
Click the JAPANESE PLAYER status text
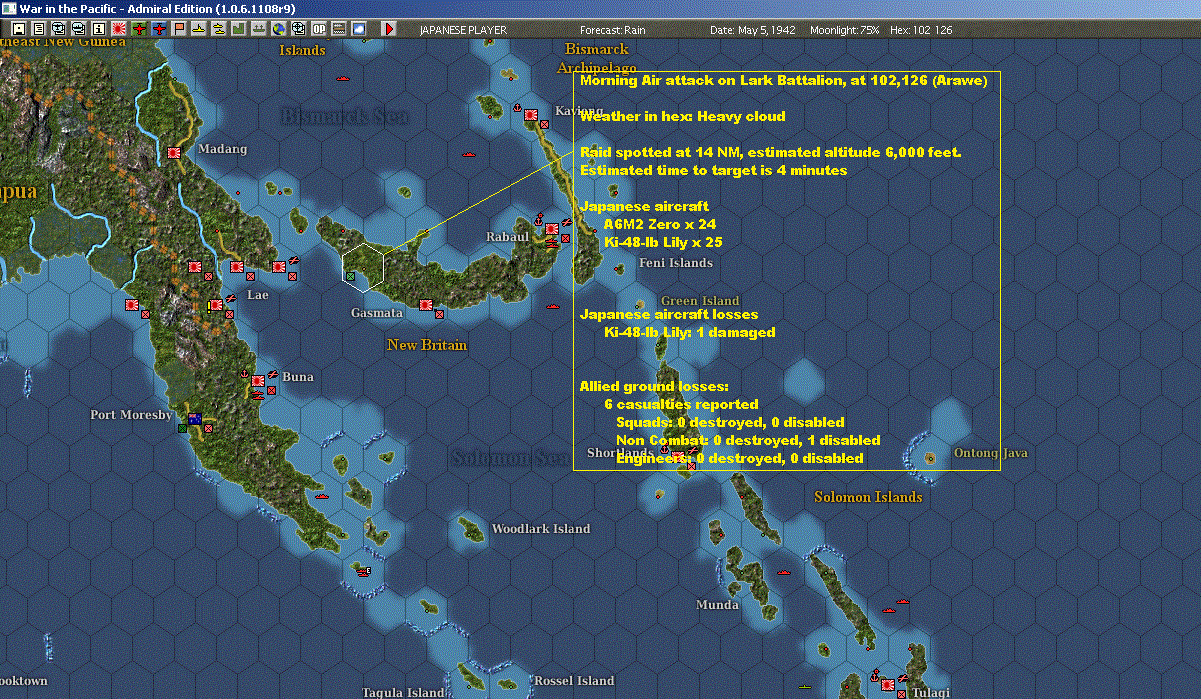point(463,30)
